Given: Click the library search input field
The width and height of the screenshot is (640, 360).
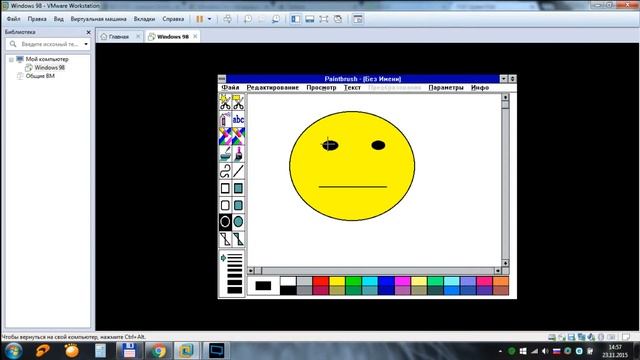Looking at the screenshot, I should 49,44.
